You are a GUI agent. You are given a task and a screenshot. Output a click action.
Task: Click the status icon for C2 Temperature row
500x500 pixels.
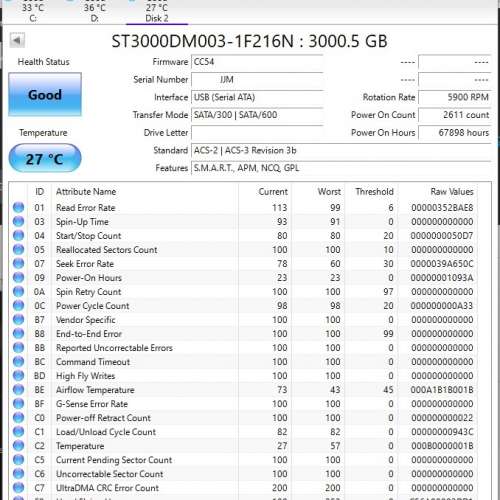(19, 445)
